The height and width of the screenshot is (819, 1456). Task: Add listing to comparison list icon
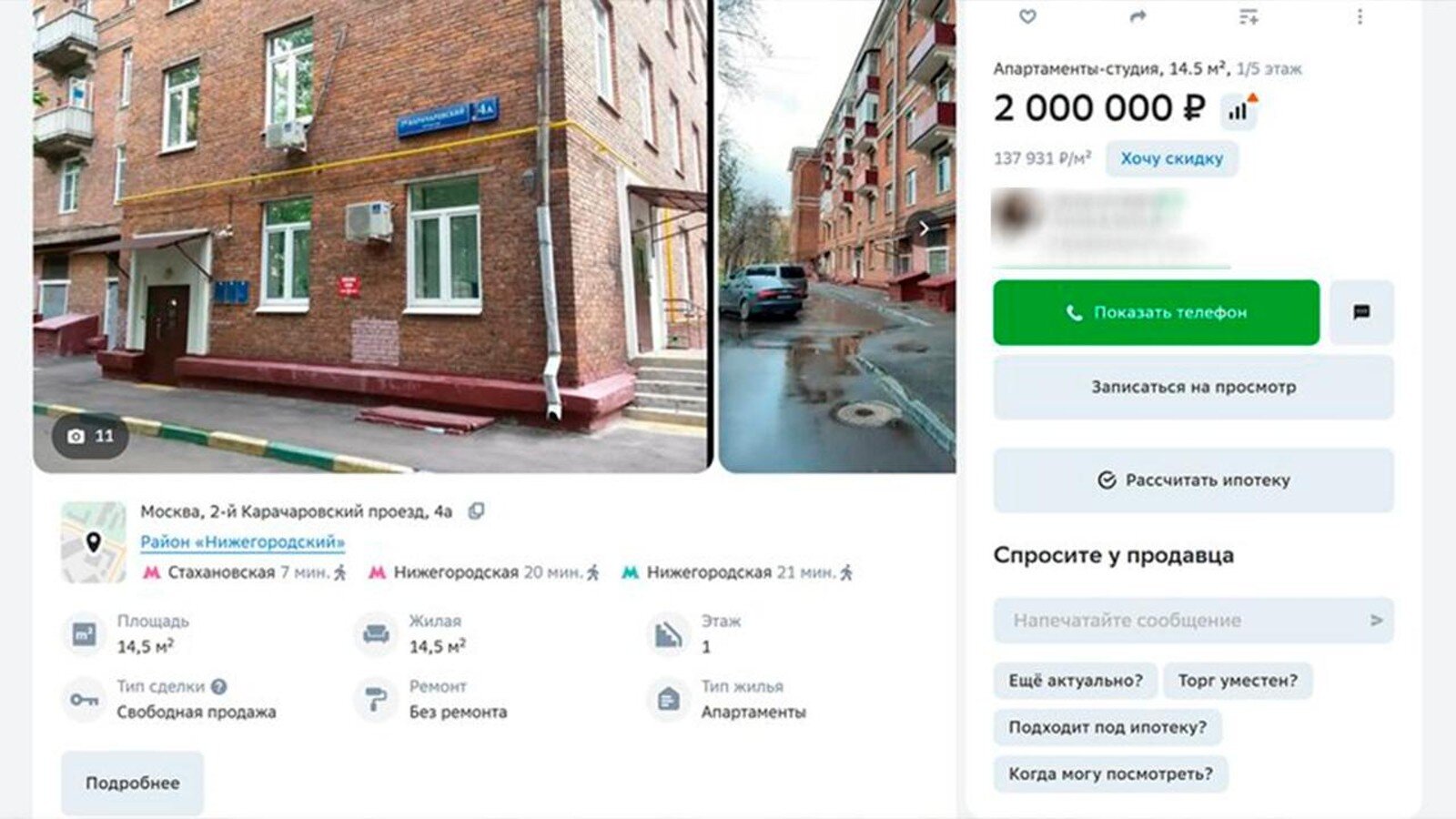1249,16
